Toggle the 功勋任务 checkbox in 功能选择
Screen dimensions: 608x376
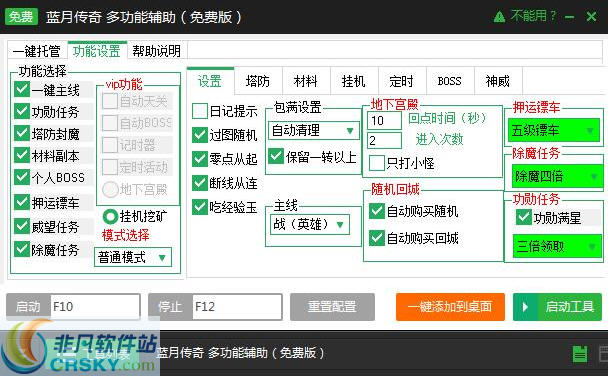click(x=22, y=111)
